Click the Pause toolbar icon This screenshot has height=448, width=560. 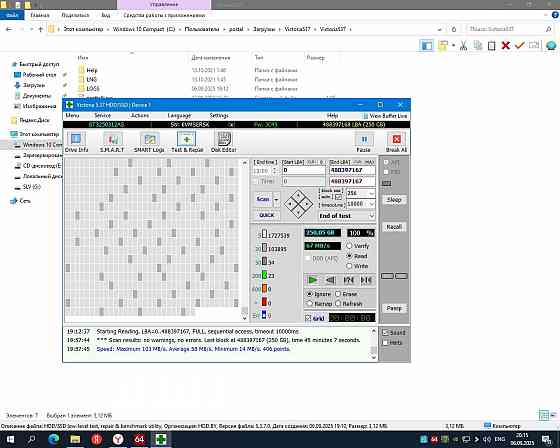(364, 142)
